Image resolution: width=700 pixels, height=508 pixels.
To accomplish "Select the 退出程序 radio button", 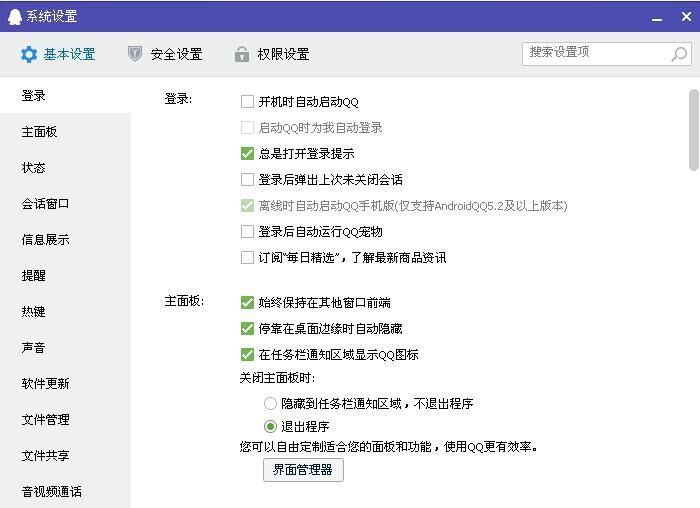I will pyautogui.click(x=270, y=427).
